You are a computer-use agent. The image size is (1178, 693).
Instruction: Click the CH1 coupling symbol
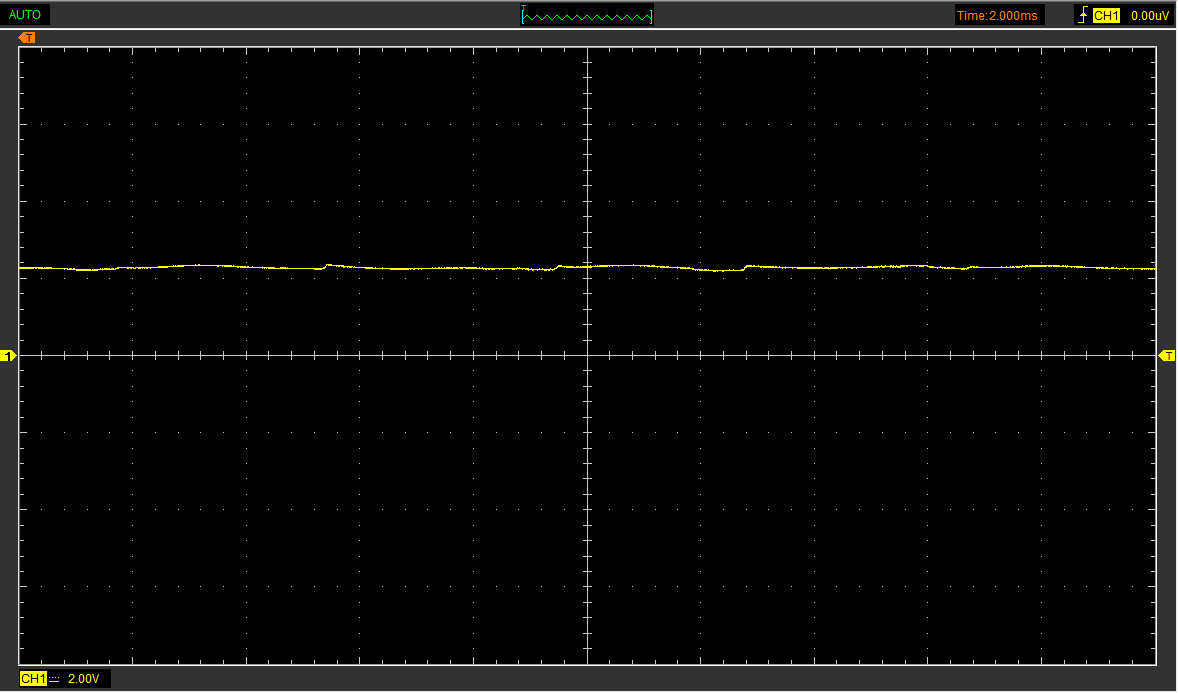(x=54, y=679)
